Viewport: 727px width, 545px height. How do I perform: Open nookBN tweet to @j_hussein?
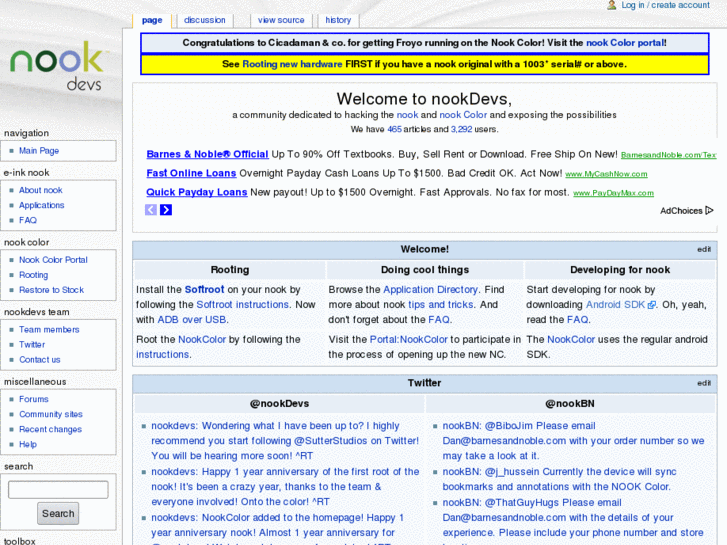pyautogui.click(x=559, y=479)
